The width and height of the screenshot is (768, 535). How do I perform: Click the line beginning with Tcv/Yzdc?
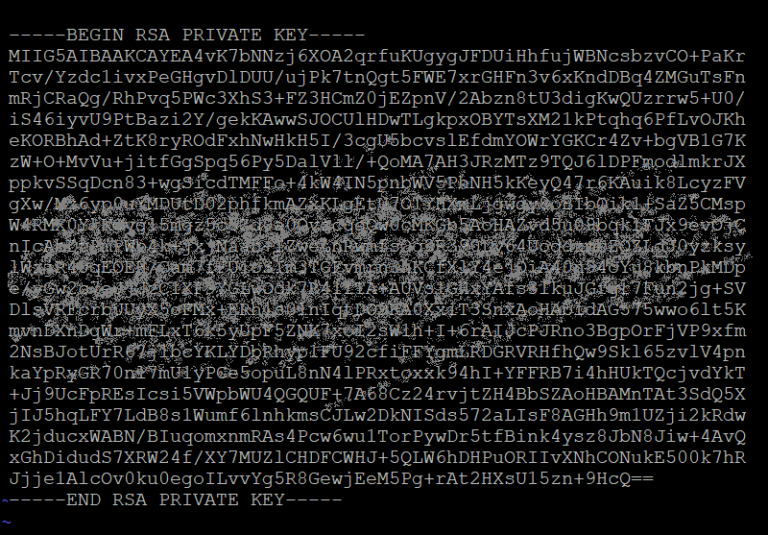(x=377, y=77)
